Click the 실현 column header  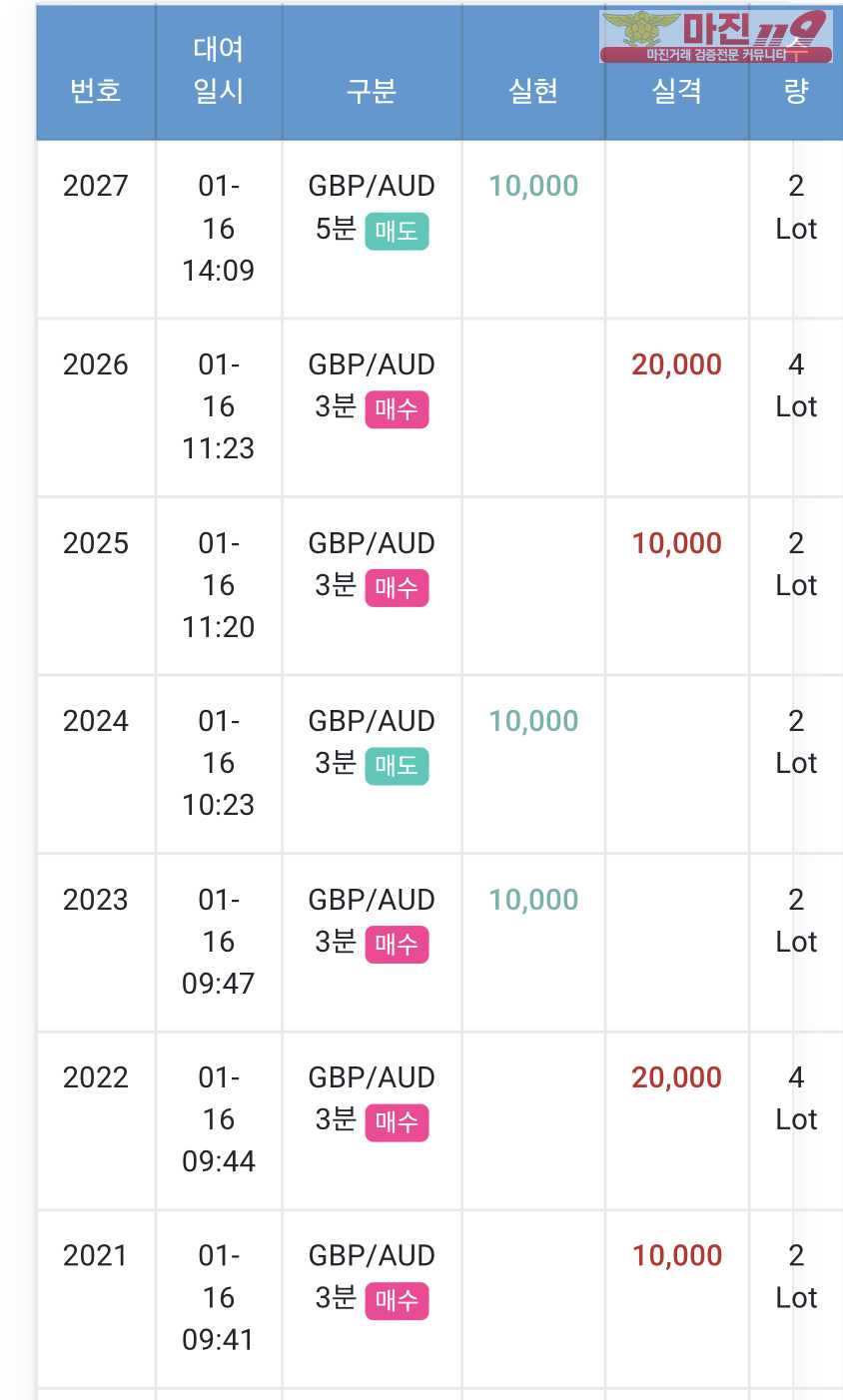(532, 91)
